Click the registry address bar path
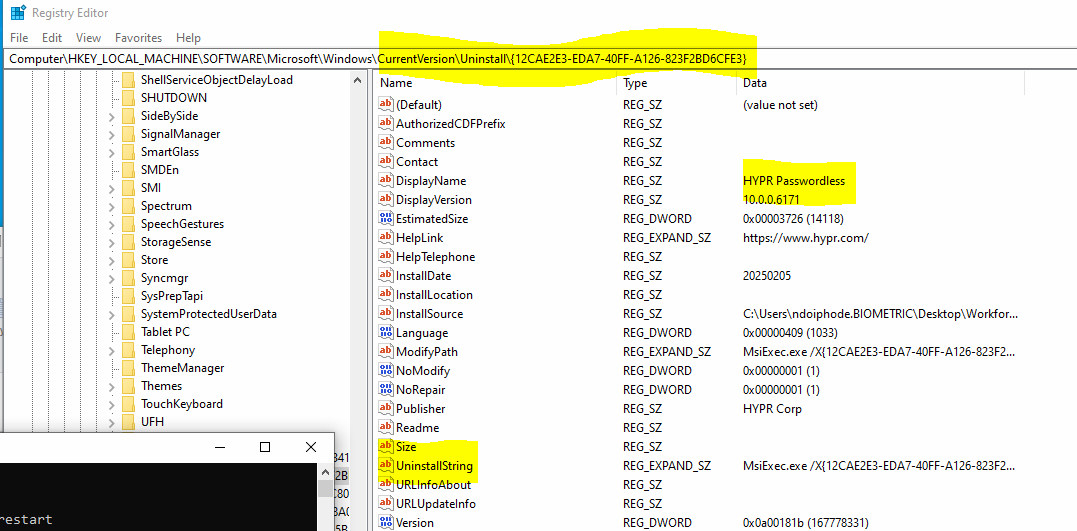 538,59
